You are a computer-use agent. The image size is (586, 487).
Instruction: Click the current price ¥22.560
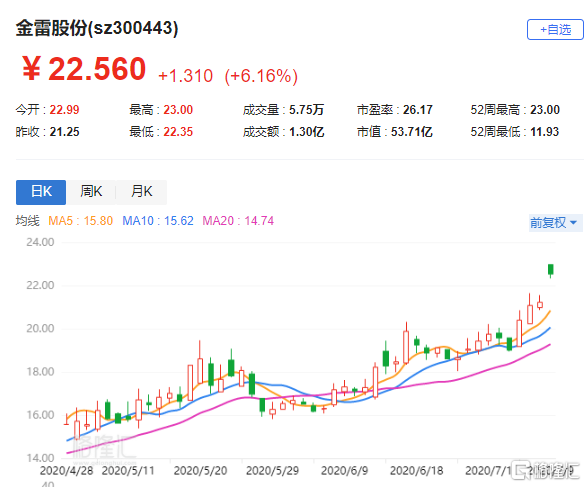(84, 69)
